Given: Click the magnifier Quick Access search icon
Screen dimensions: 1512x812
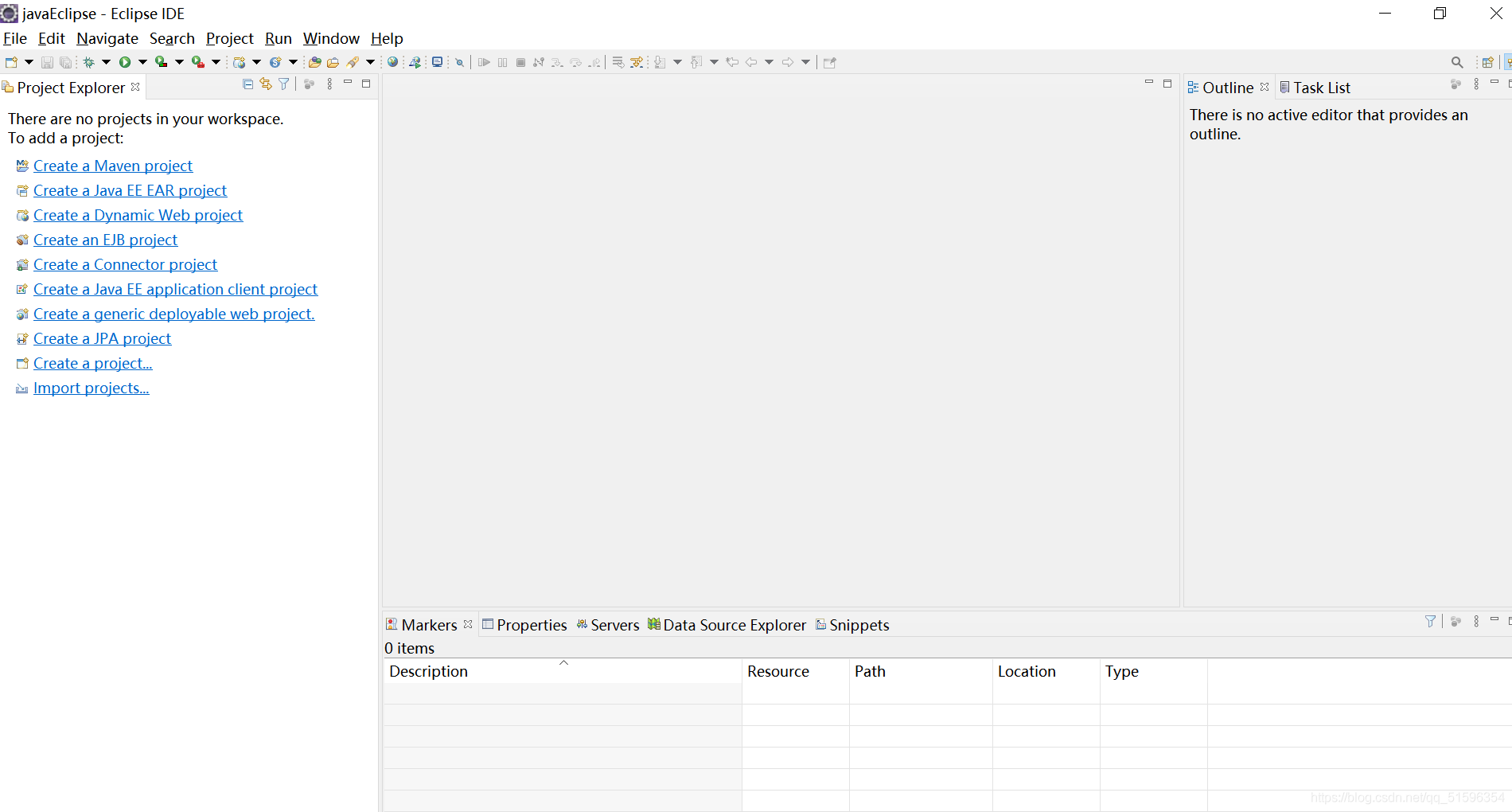Looking at the screenshot, I should (1457, 62).
